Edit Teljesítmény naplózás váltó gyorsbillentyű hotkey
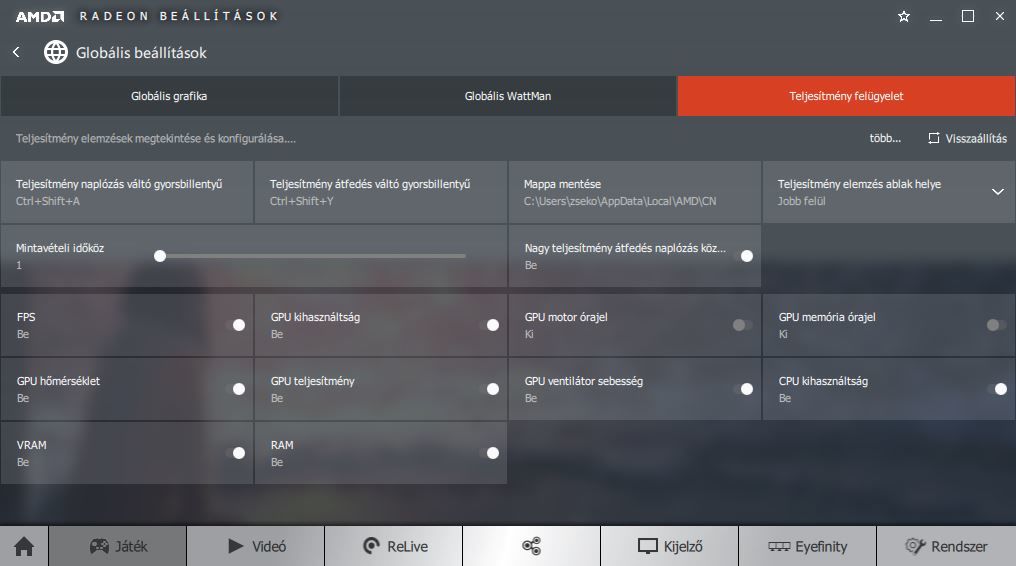The height and width of the screenshot is (566, 1016). (127, 192)
